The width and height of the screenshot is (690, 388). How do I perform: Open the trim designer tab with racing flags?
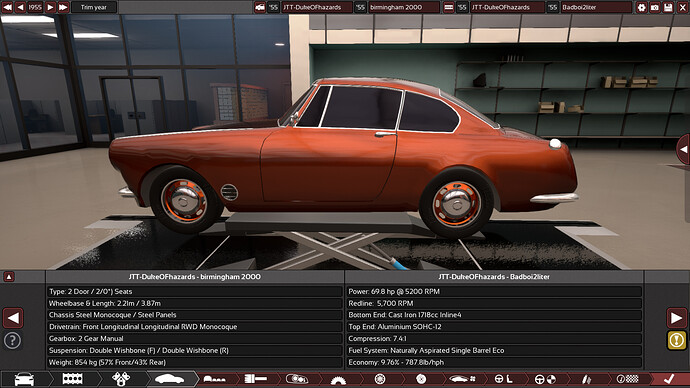click(x=121, y=379)
